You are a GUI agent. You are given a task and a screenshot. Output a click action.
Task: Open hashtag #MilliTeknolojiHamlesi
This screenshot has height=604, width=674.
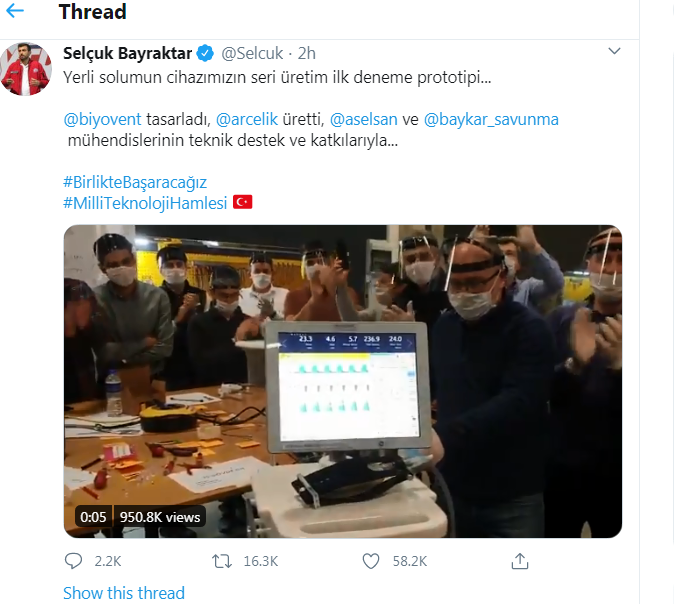[145, 203]
